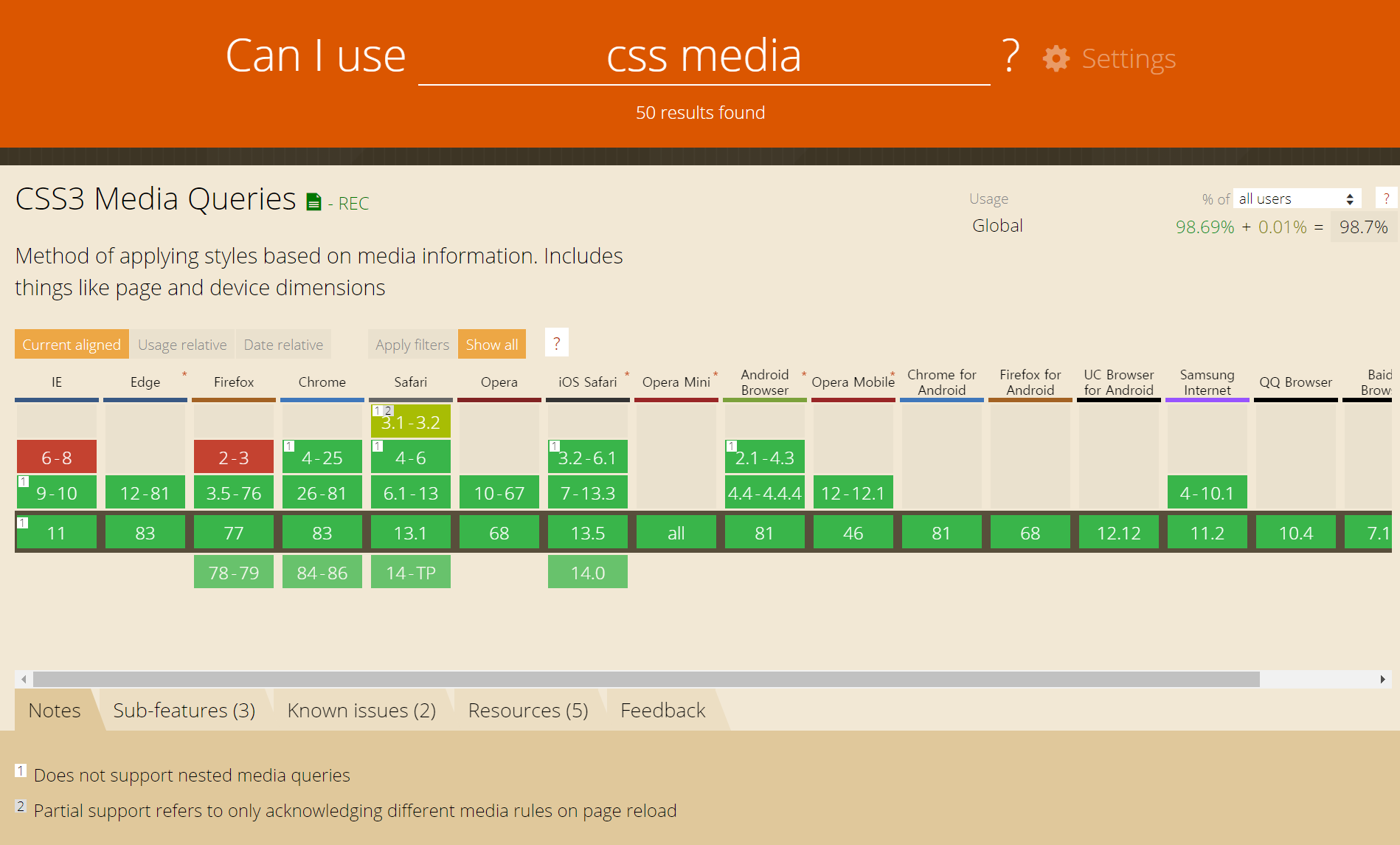Click the help question mark next to Show all

point(556,344)
